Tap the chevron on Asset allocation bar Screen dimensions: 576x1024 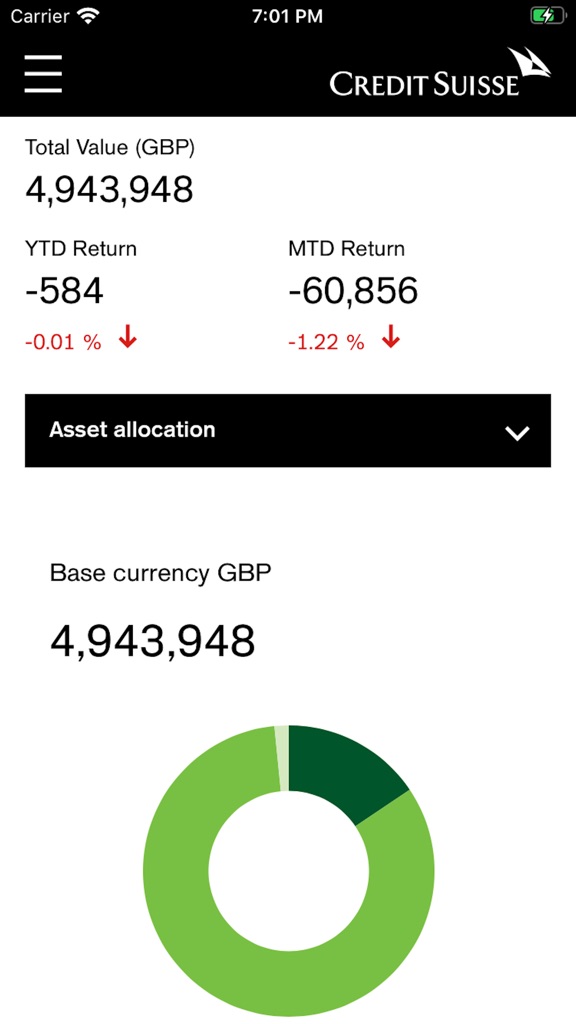[517, 433]
